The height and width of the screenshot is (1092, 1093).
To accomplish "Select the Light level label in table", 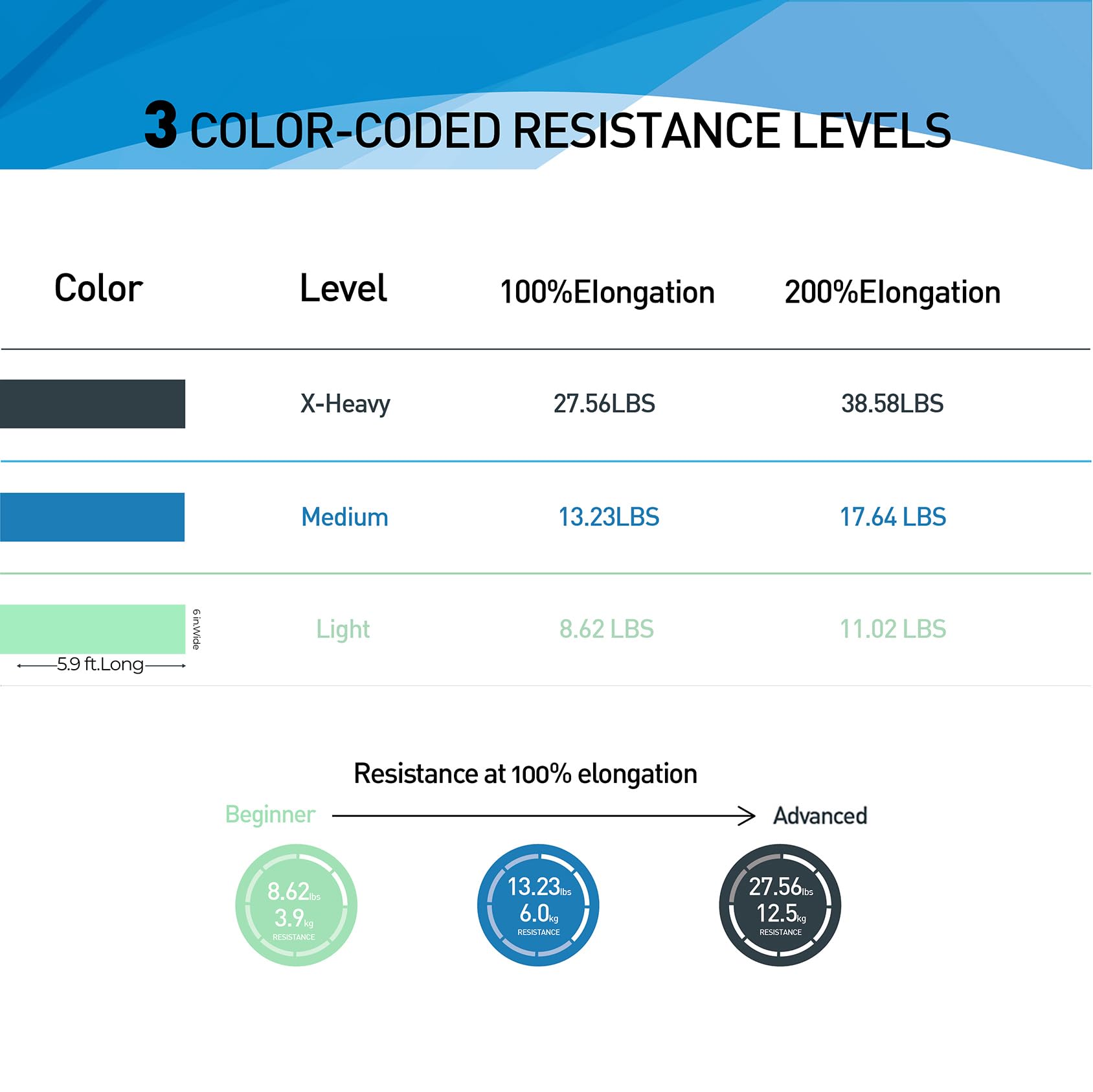I will [343, 629].
